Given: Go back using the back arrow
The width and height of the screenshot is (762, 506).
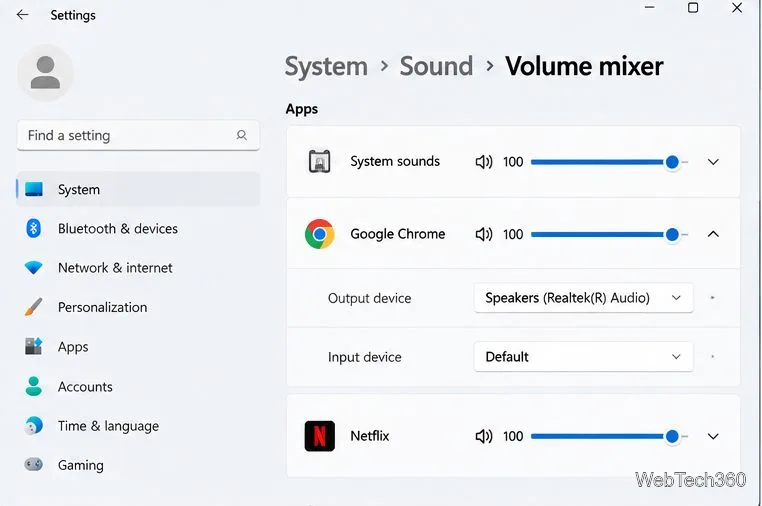Looking at the screenshot, I should (x=22, y=15).
